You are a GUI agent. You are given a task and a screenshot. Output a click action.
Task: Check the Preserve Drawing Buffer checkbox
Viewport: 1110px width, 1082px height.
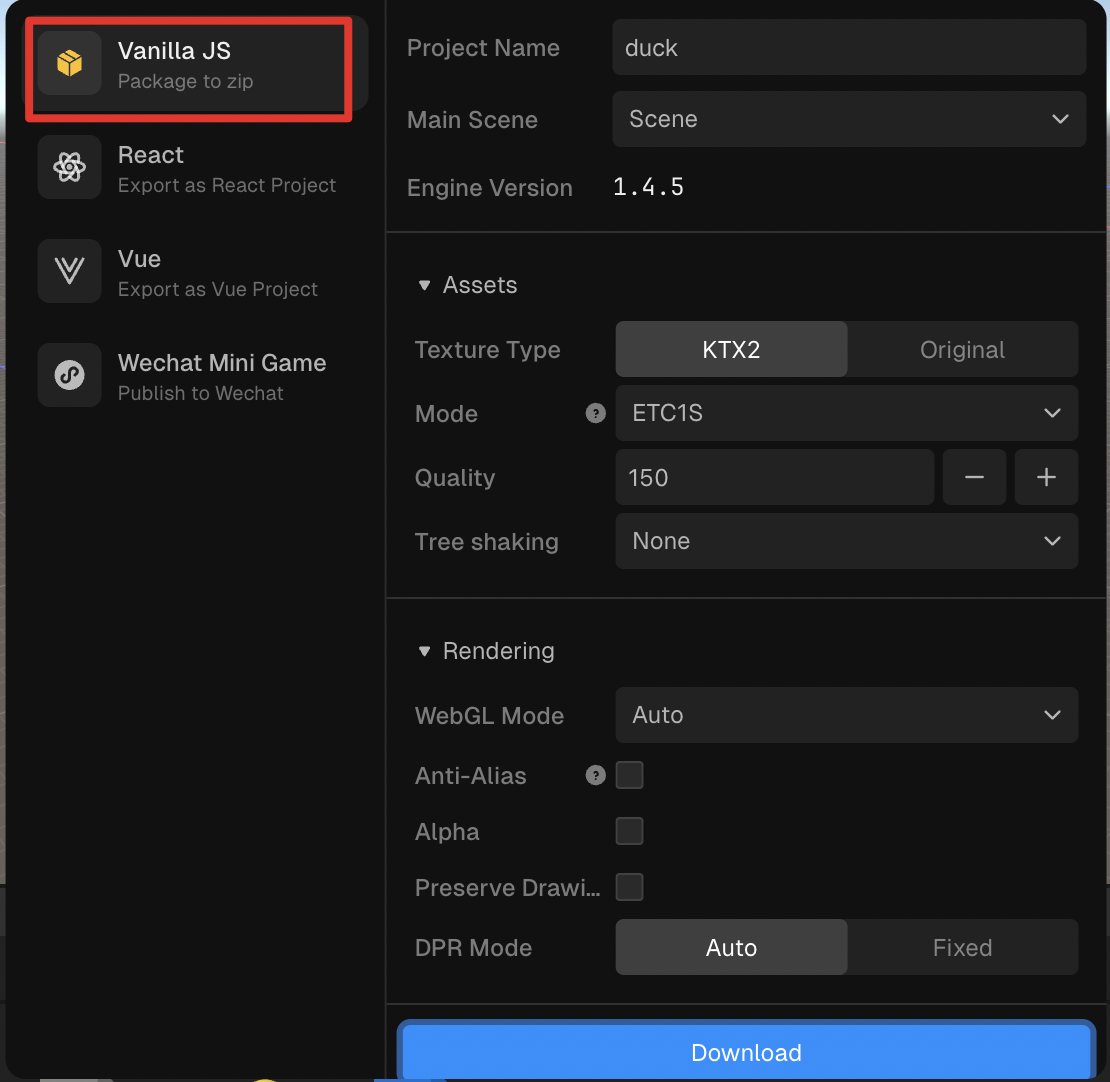pyautogui.click(x=630, y=887)
